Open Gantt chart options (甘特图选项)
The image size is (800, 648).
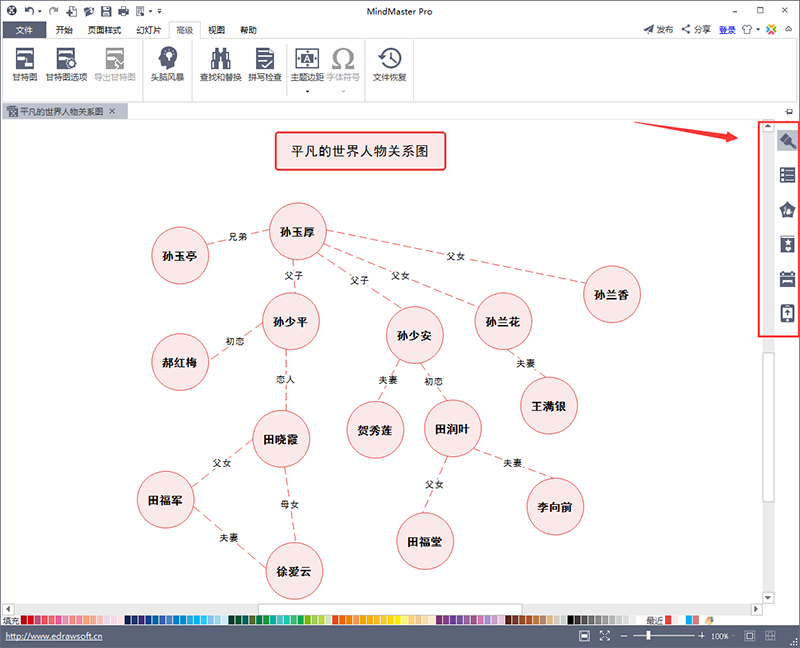pos(66,64)
